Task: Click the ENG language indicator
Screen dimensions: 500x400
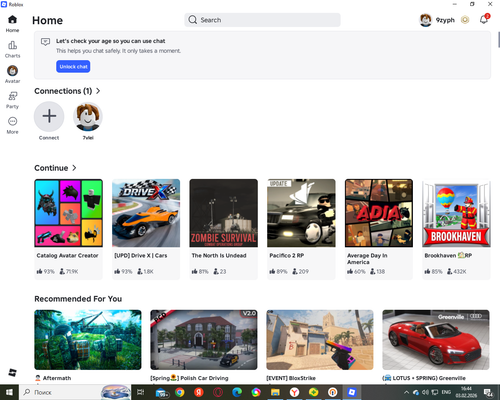Action: [x=446, y=392]
